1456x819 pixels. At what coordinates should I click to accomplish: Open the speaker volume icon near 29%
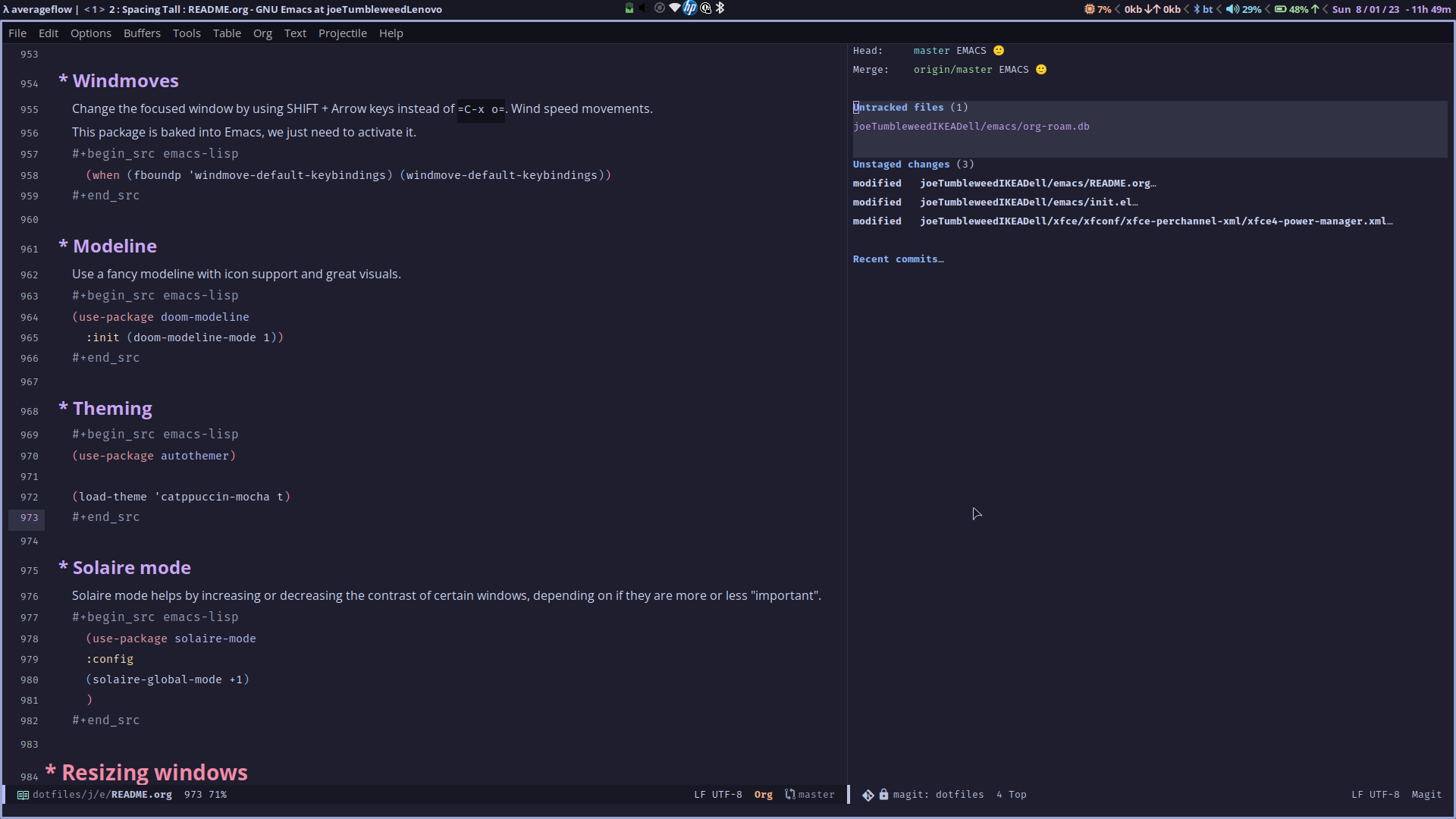[x=1232, y=9]
